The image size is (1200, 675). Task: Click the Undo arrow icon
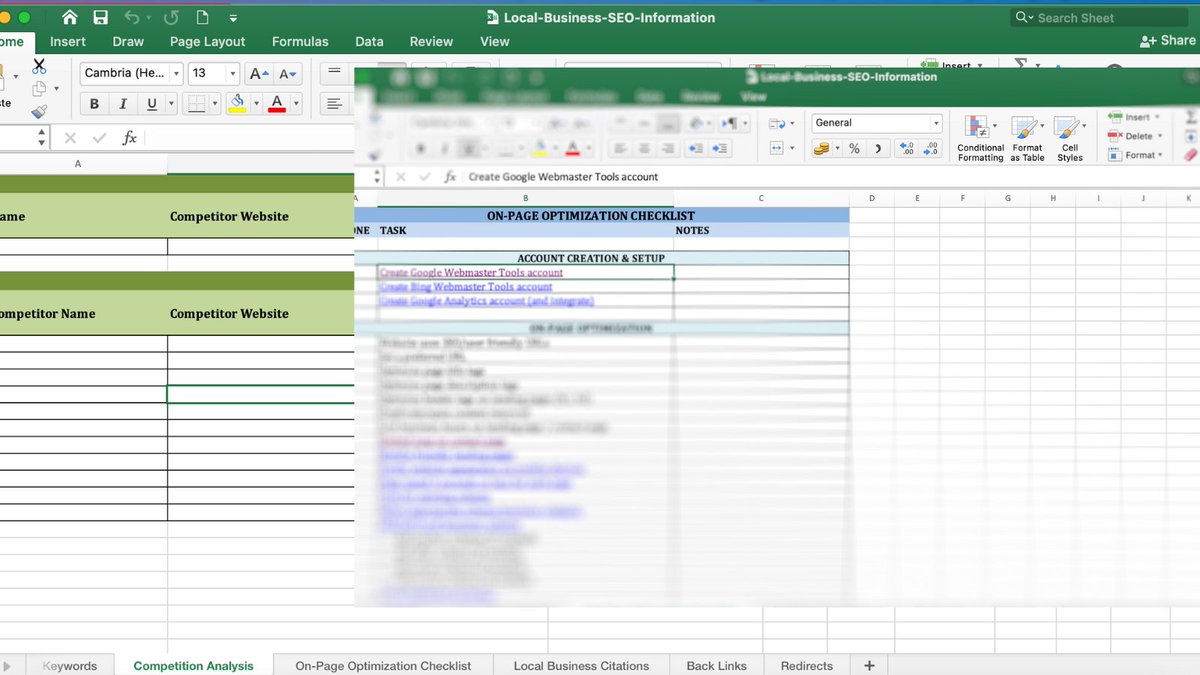coord(132,18)
